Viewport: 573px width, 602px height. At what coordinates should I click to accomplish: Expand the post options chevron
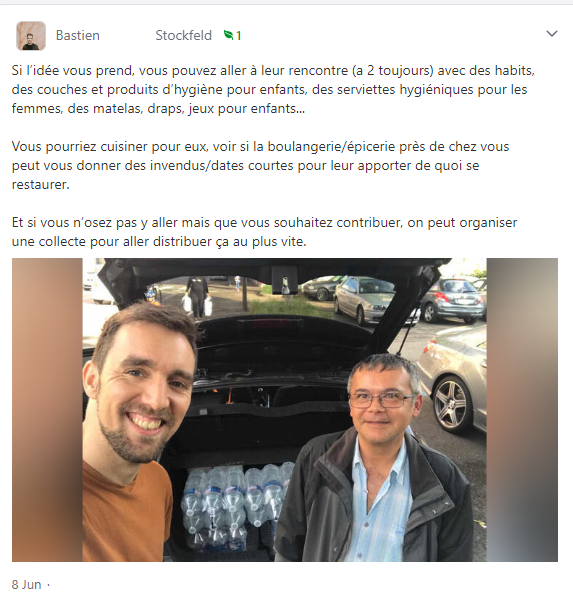tap(552, 34)
